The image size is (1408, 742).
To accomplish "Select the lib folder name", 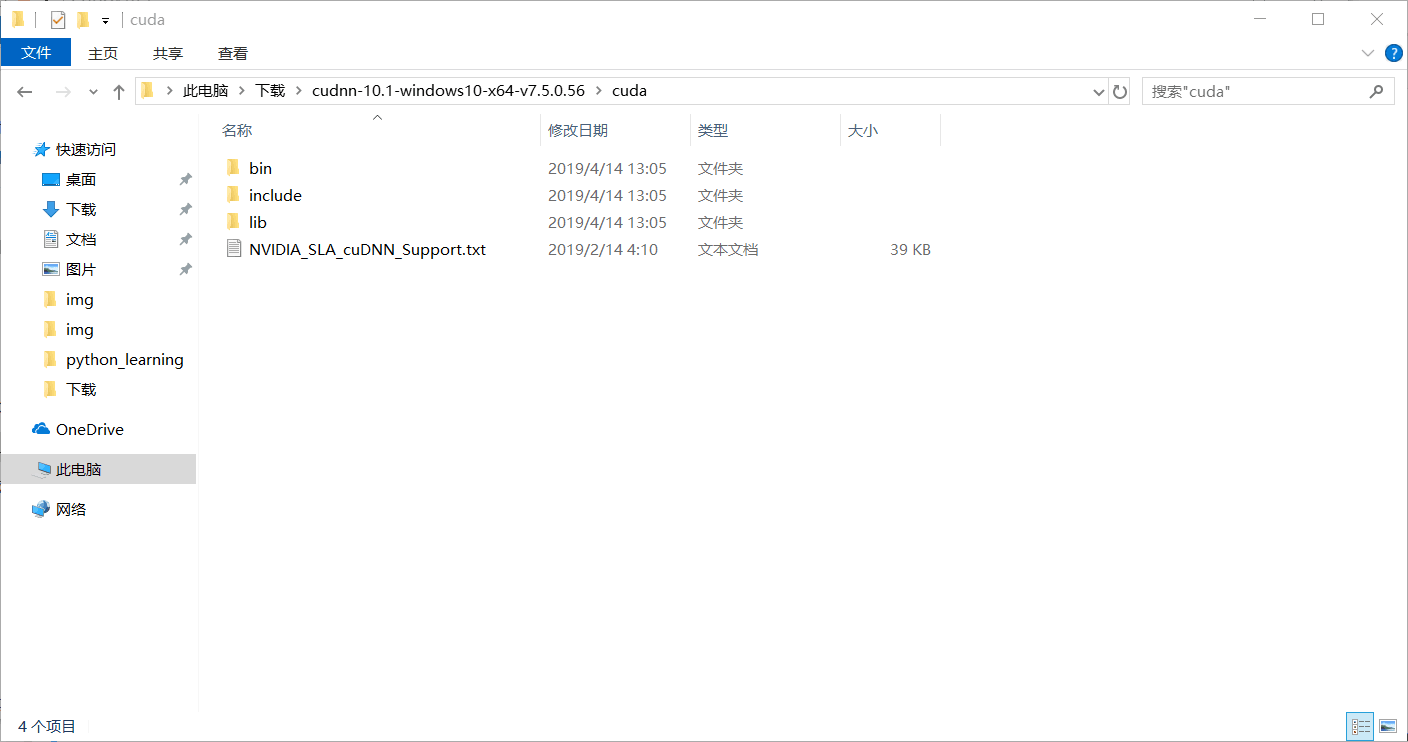I will click(258, 222).
